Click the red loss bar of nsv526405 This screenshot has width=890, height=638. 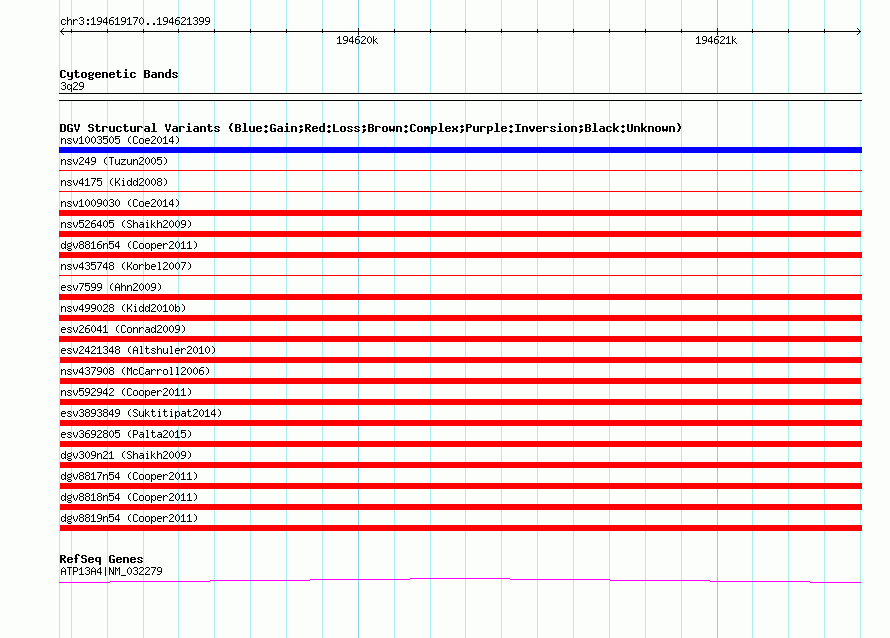(x=460, y=234)
